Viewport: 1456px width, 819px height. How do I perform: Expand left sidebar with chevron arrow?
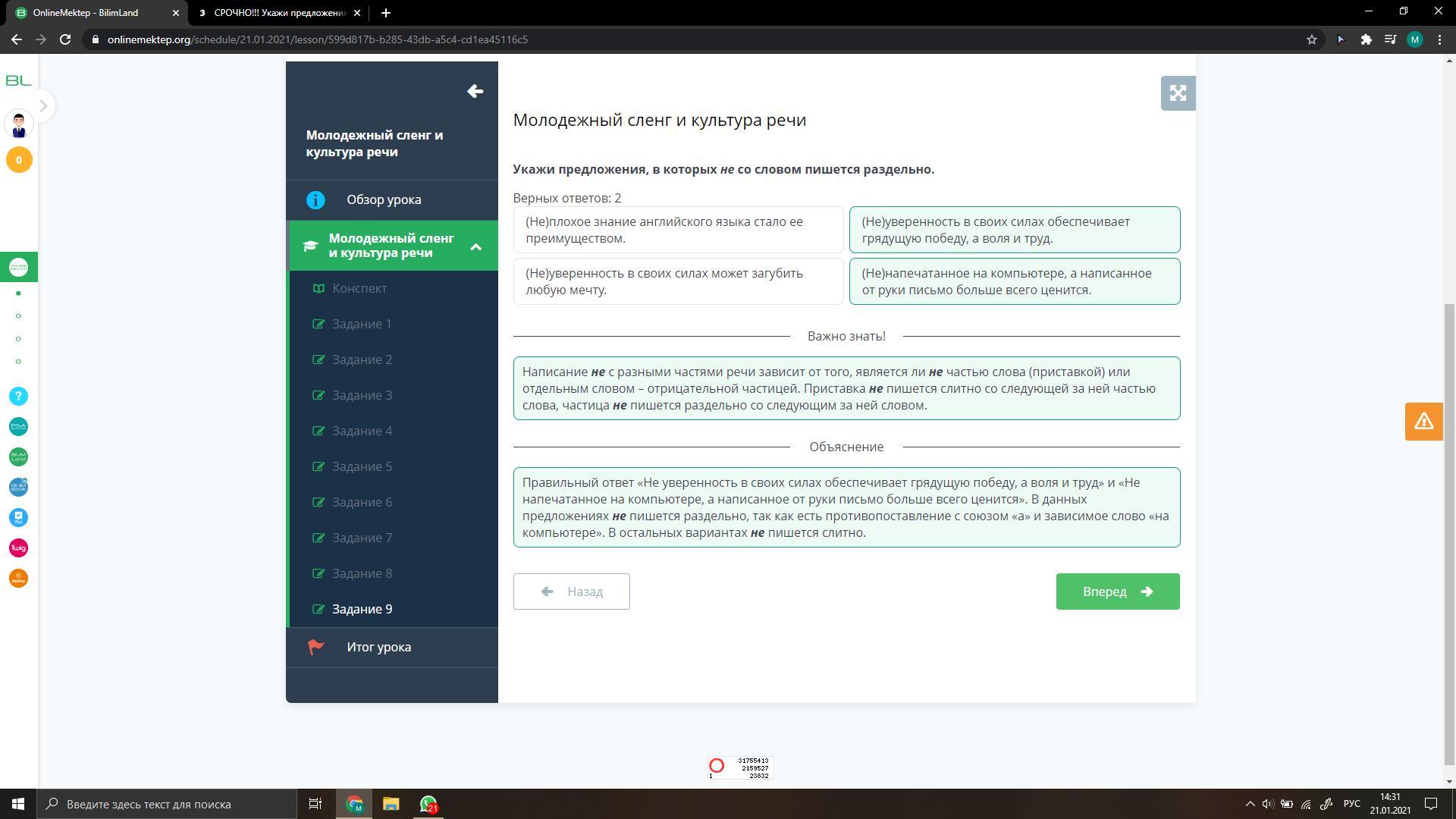tap(43, 106)
